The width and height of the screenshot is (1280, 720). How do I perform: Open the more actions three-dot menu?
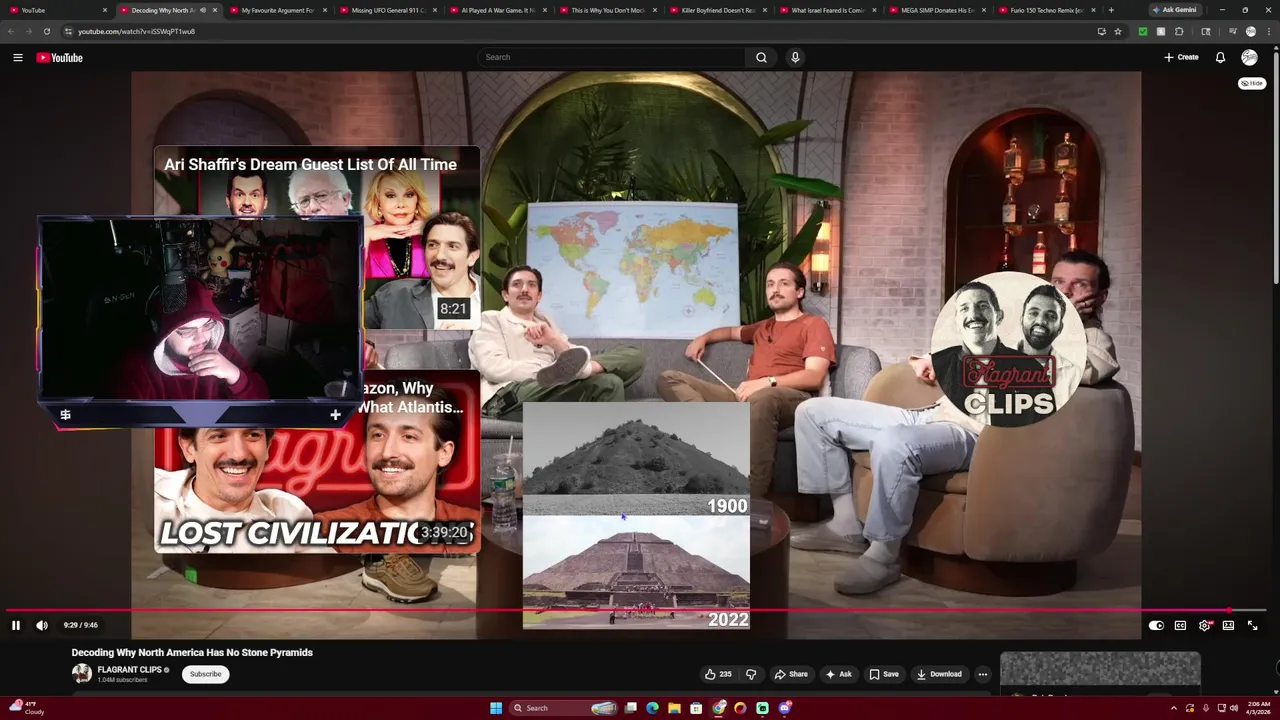click(983, 674)
